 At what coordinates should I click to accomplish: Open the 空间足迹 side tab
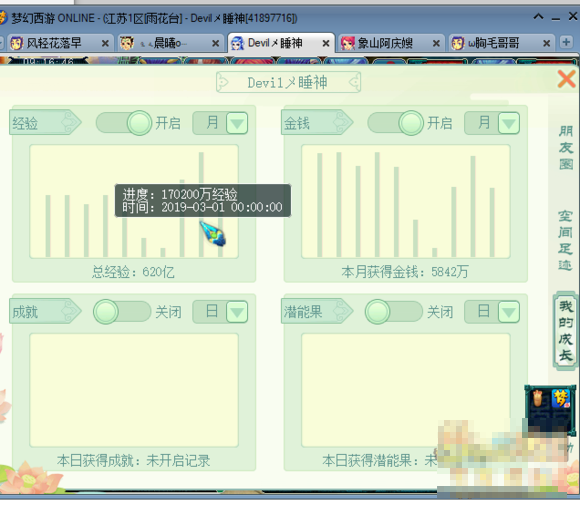point(565,240)
